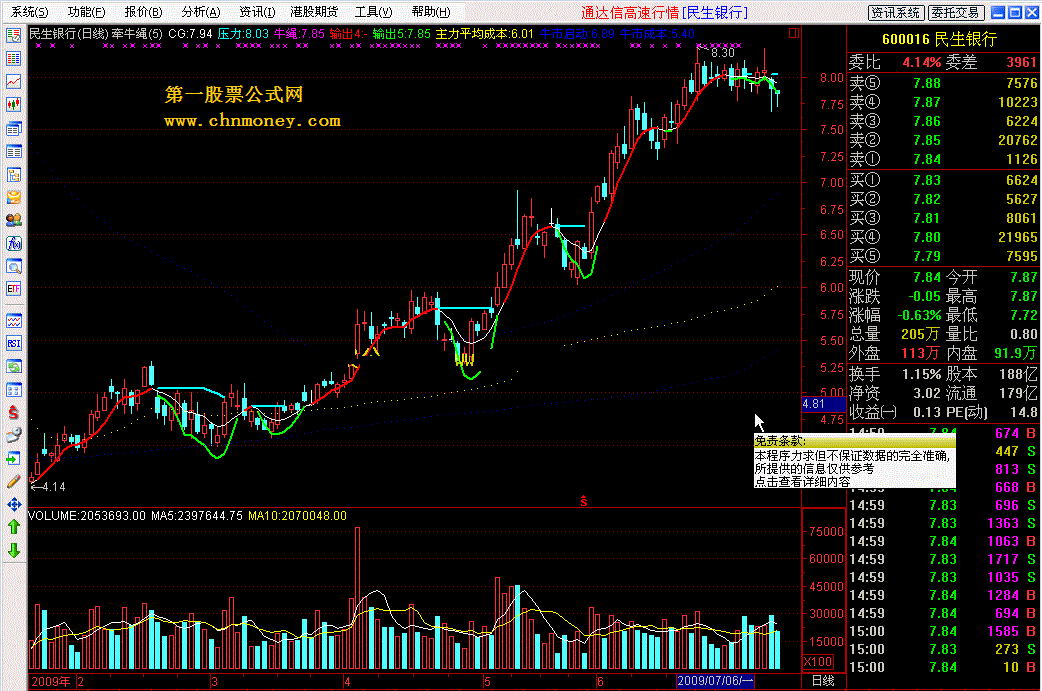Click the gold ingot icon in sidebar
Screen dimensions: 1042x691
click(x=13, y=197)
